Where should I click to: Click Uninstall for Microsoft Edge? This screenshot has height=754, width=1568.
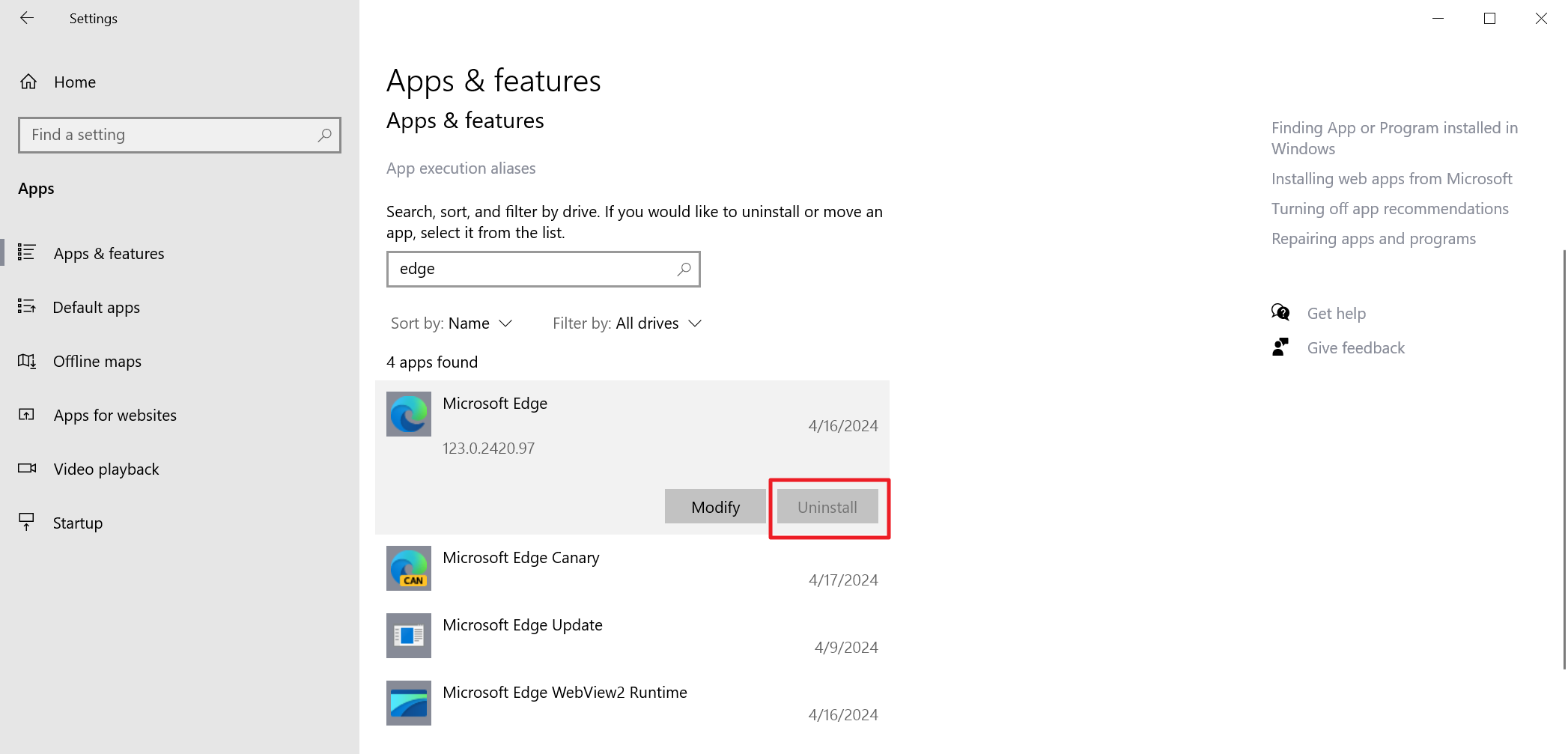coord(827,507)
